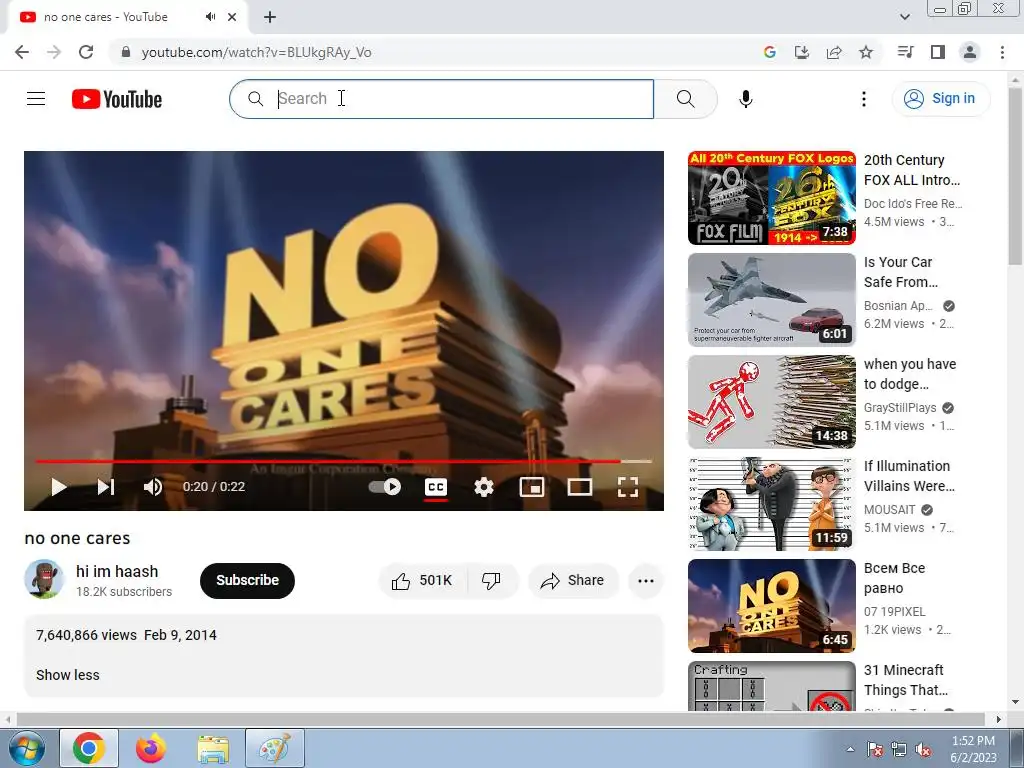
Task: Toggle Chrome side panel
Action: 938,52
